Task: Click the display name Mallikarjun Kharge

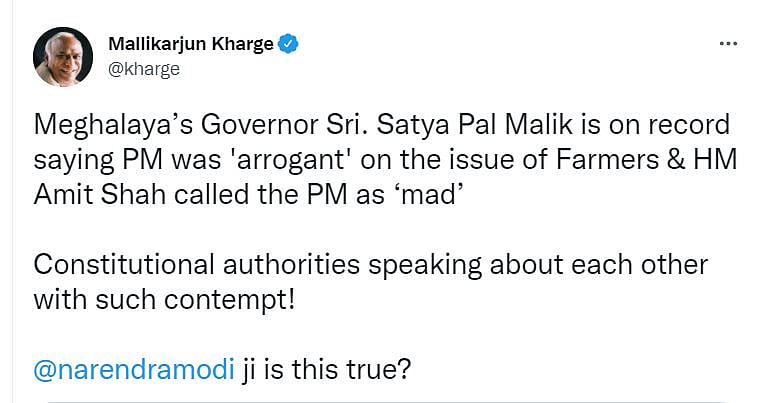Action: pyautogui.click(x=190, y=45)
